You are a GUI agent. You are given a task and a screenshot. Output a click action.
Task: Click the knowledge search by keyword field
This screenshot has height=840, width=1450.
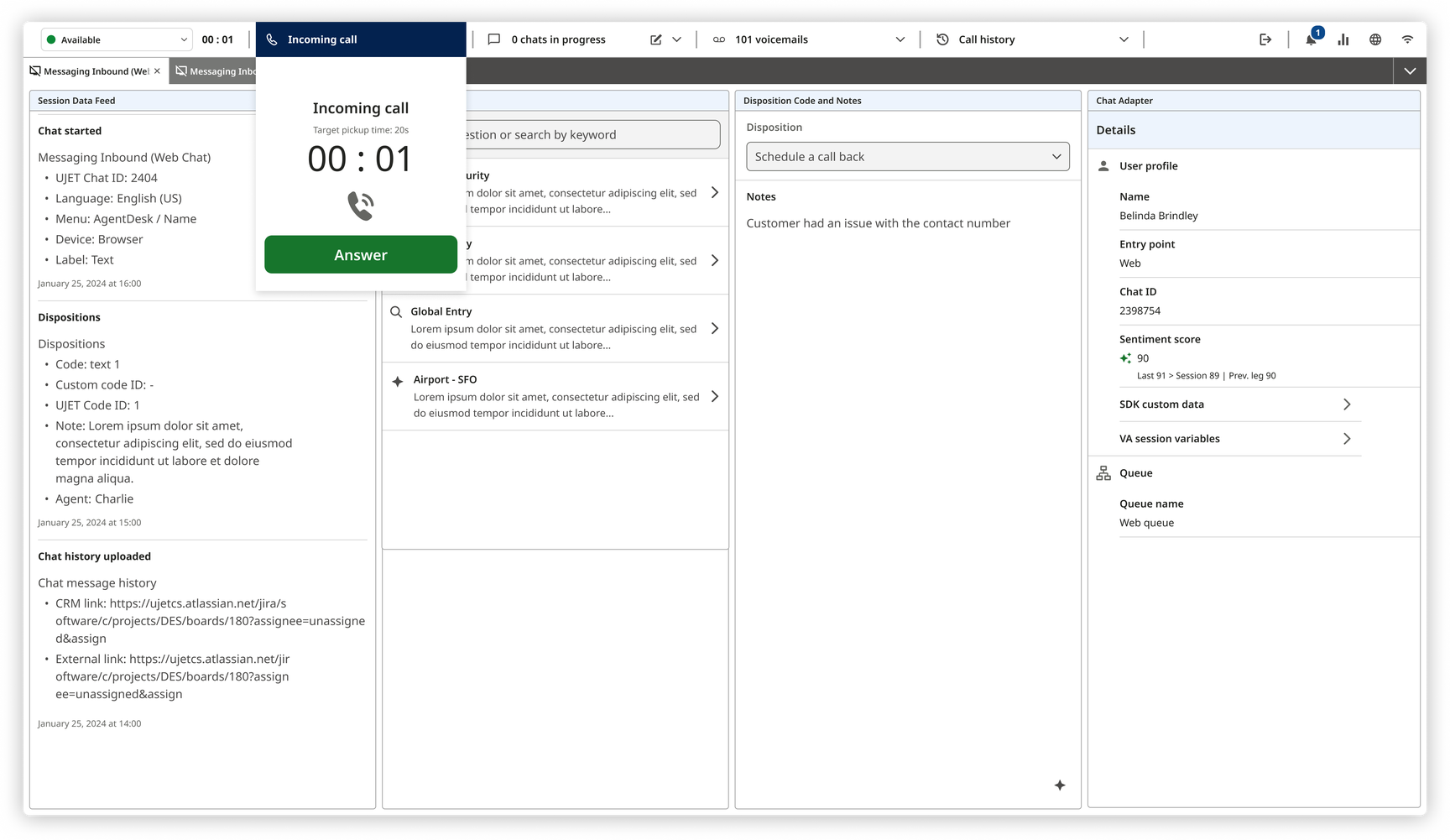(592, 134)
